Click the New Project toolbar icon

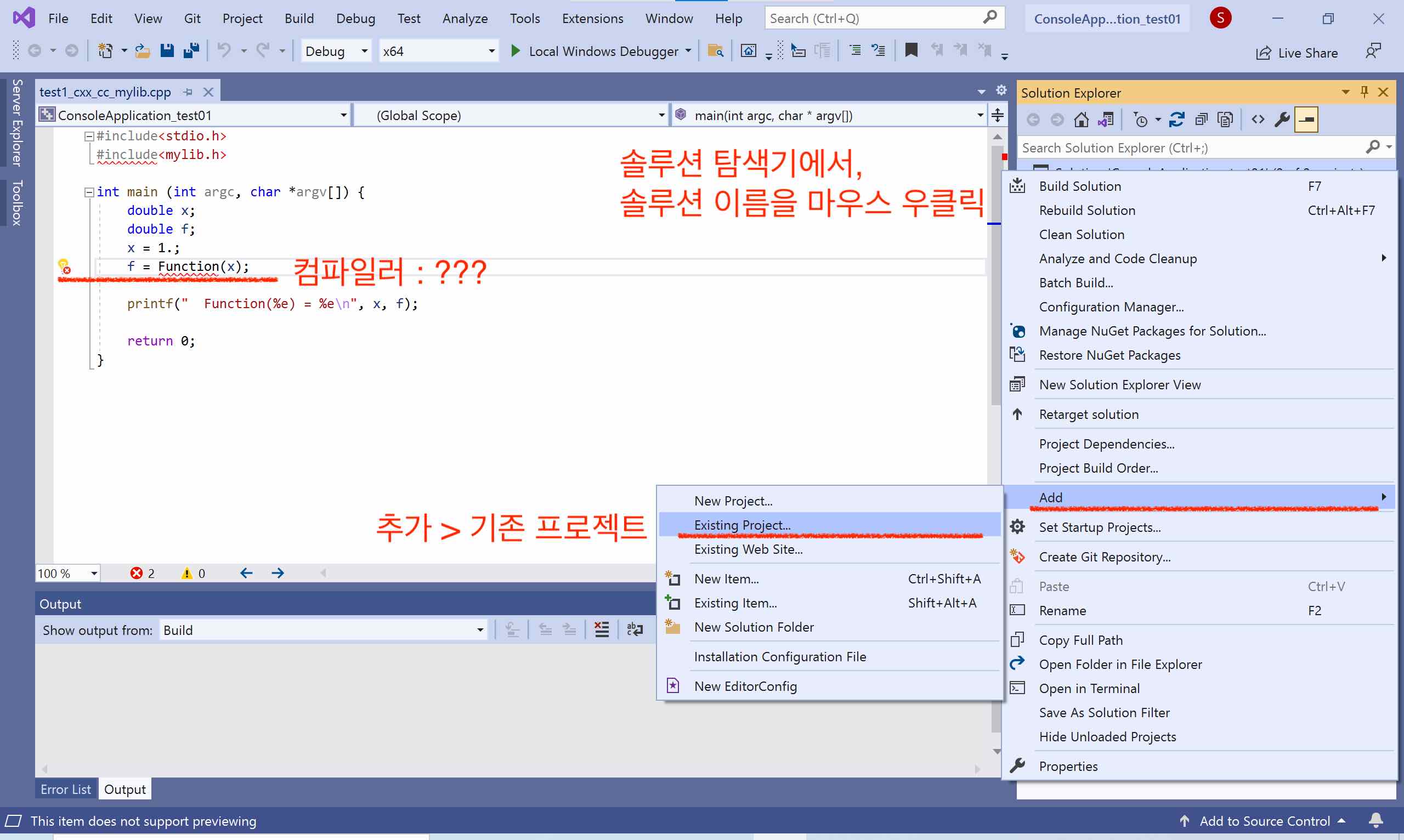pyautogui.click(x=105, y=51)
